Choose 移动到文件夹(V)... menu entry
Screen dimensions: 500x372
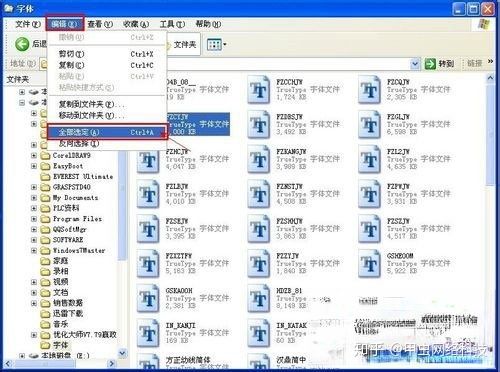[107, 115]
